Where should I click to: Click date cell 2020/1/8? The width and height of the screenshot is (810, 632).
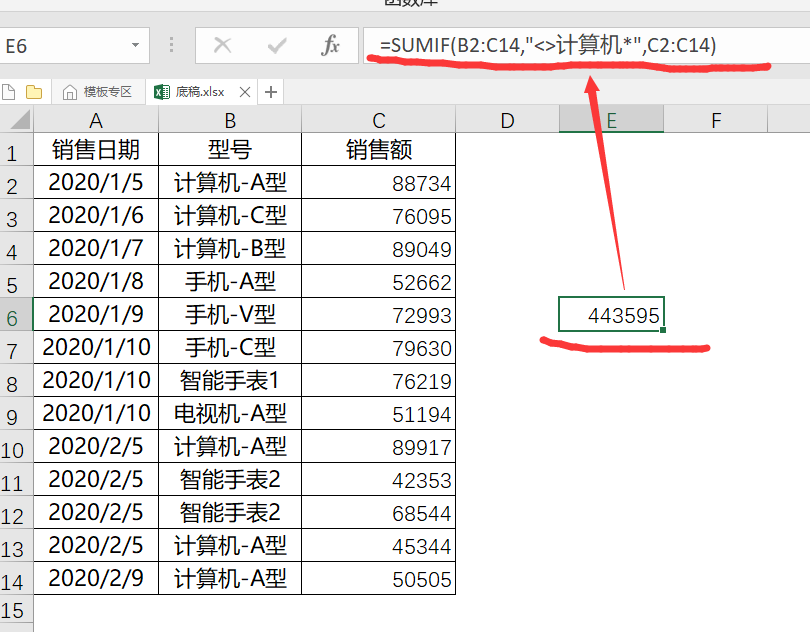pos(96,282)
